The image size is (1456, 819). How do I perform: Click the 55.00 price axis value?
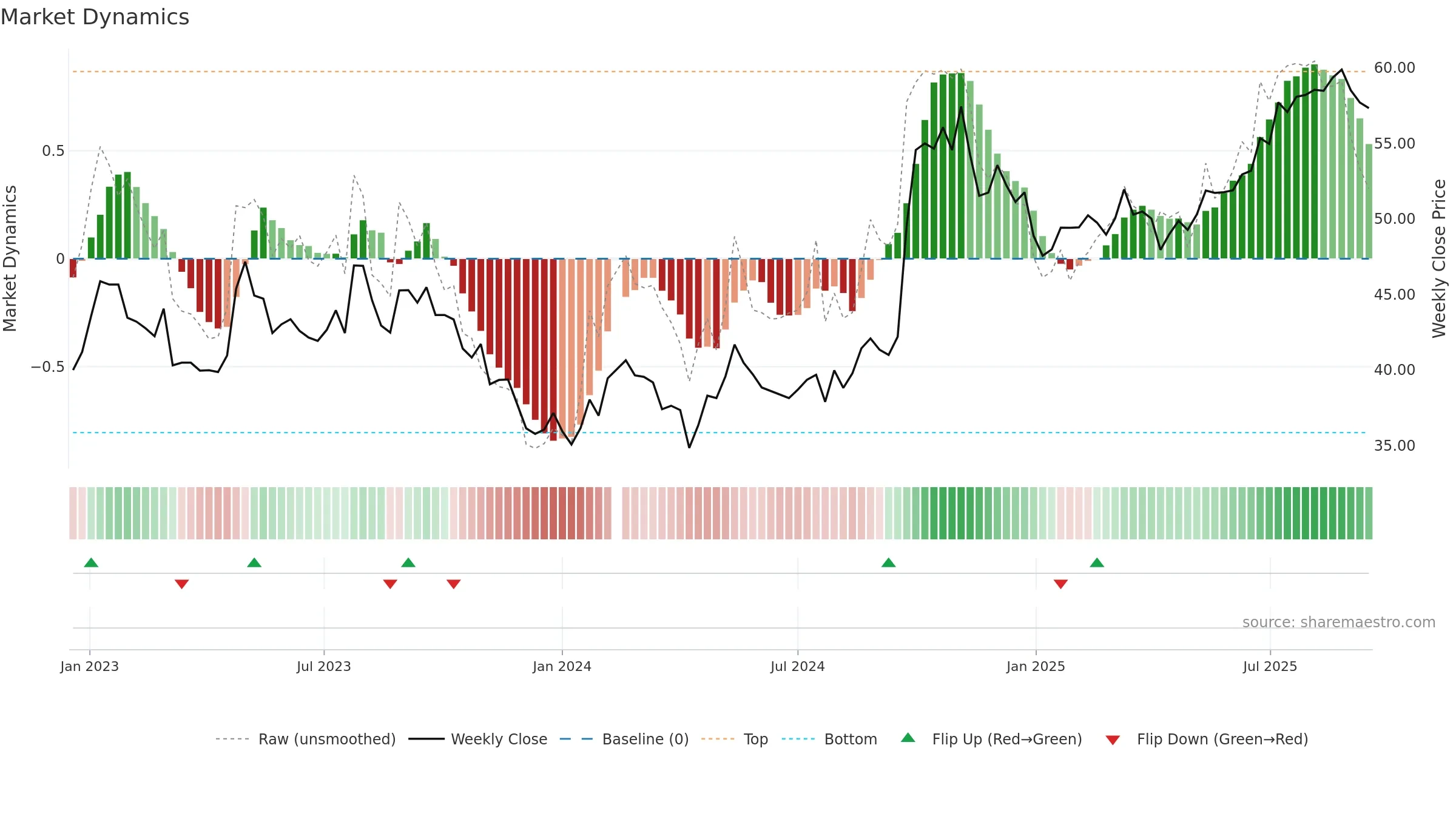click(1395, 143)
